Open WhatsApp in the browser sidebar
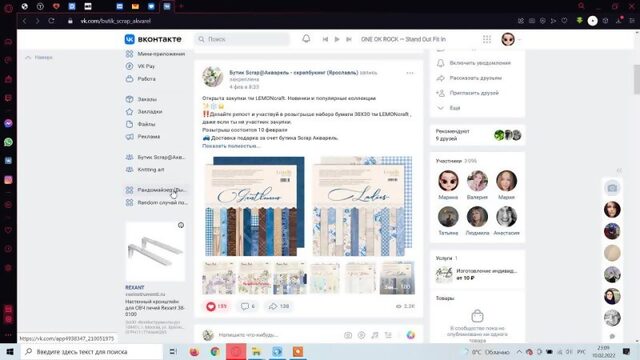 [x=8, y=142]
